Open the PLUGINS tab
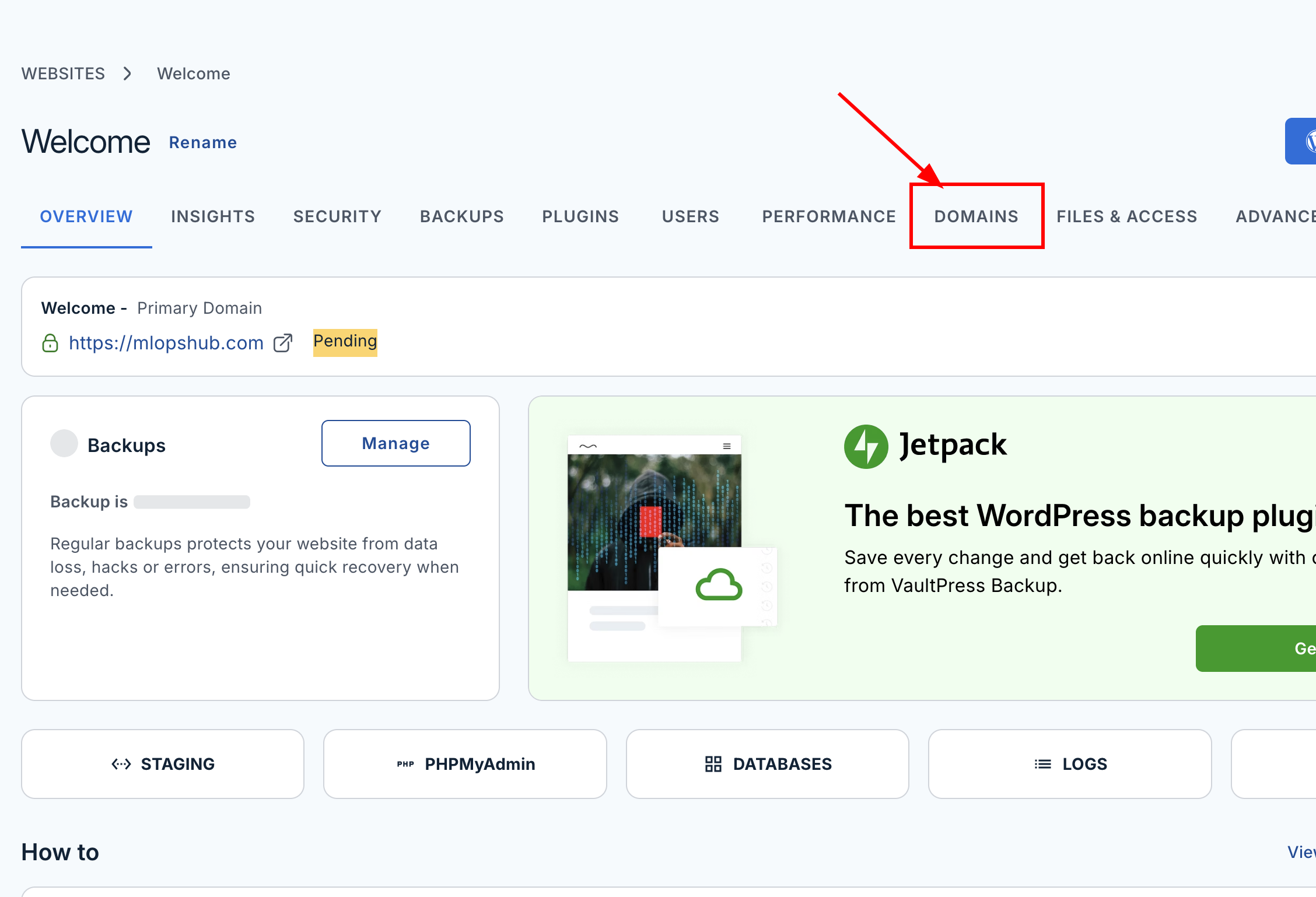The width and height of the screenshot is (1316, 897). 580,216
